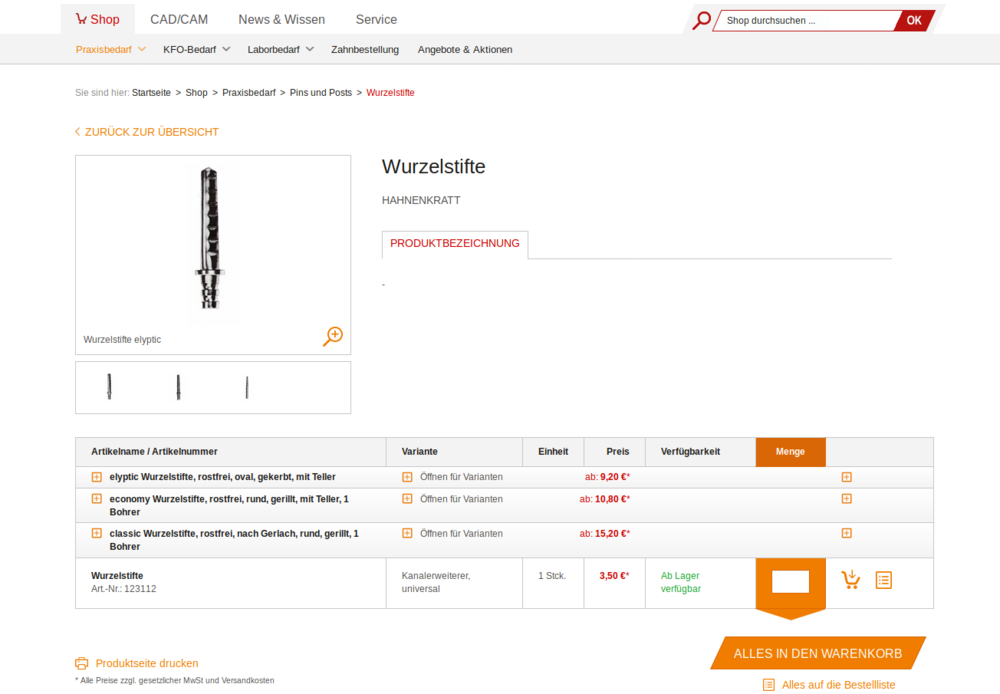Click the printer icon for Produktseite drucken

[82, 663]
